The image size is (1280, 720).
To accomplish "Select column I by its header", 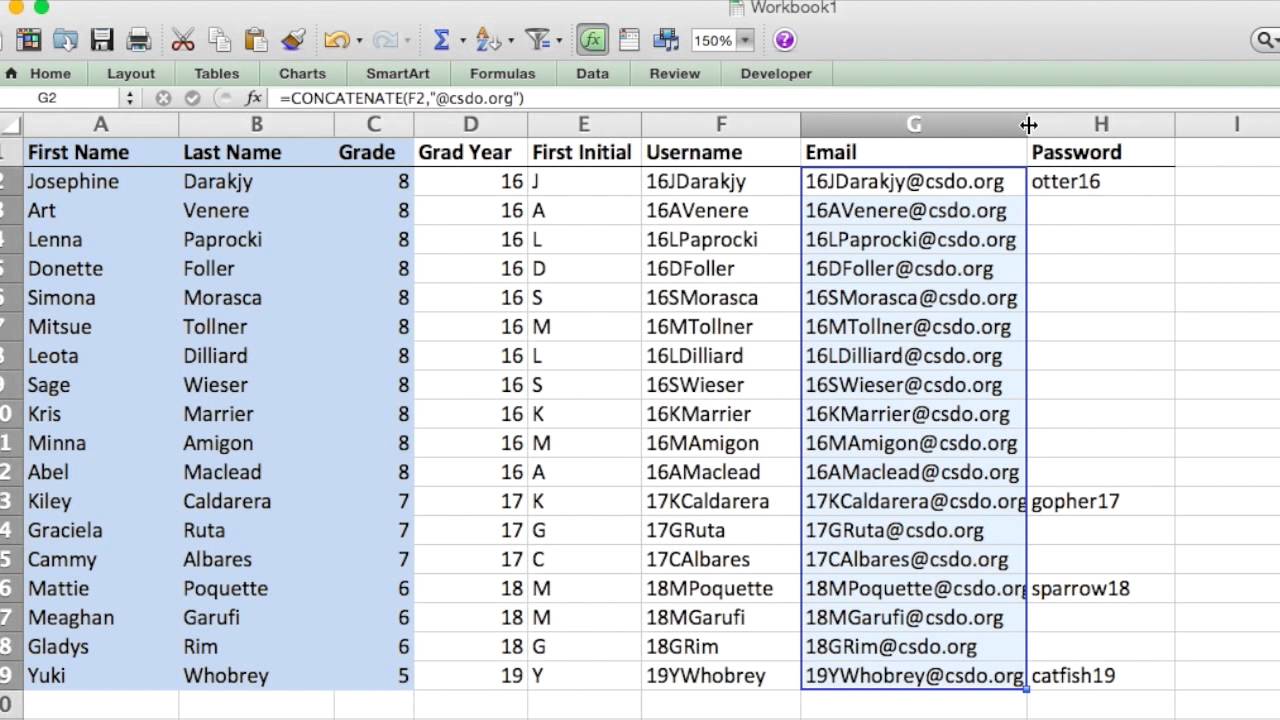I will pyautogui.click(x=1236, y=125).
